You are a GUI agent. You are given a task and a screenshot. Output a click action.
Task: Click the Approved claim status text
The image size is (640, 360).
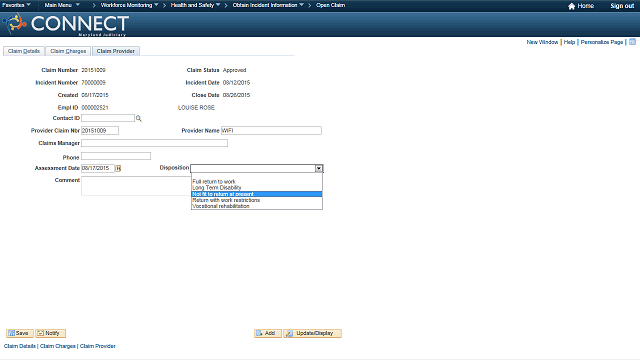234,70
